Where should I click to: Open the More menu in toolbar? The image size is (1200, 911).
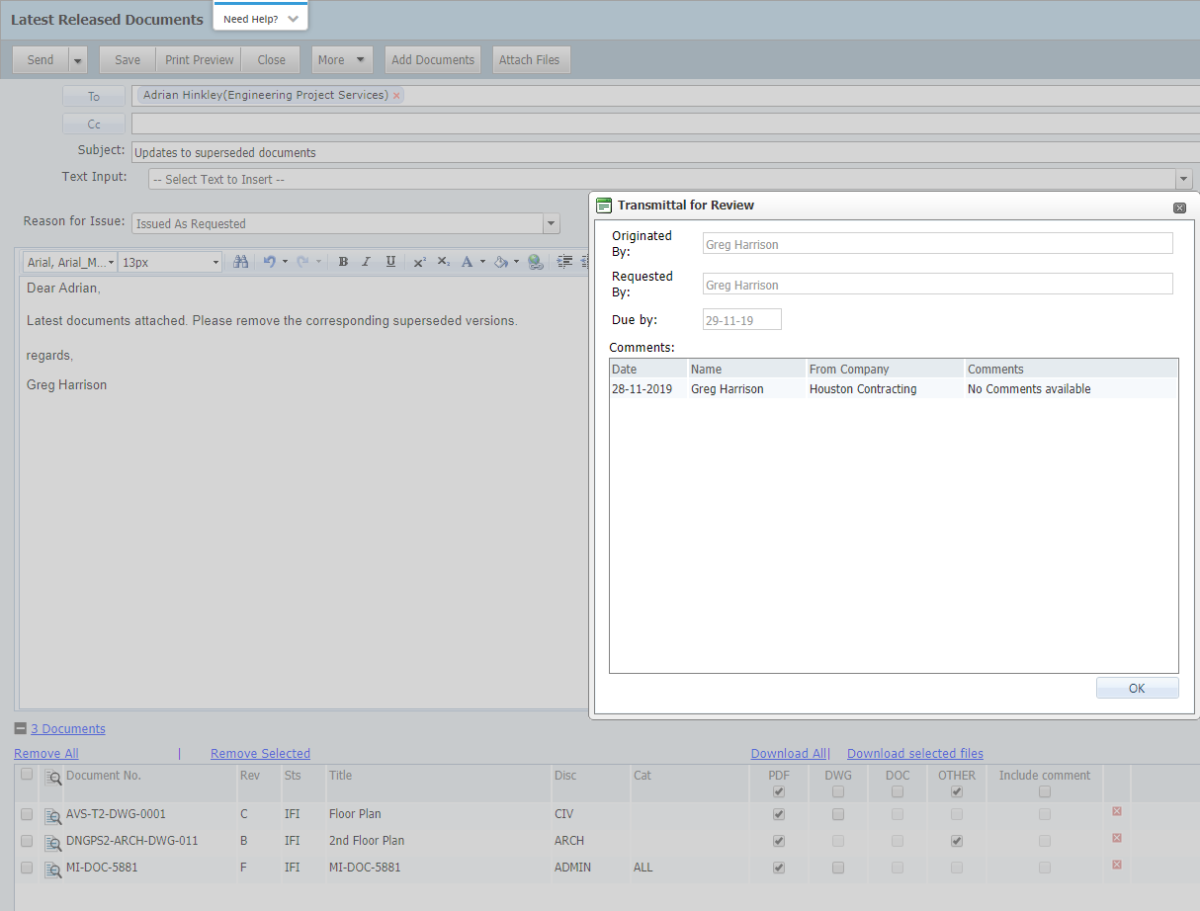tap(341, 60)
